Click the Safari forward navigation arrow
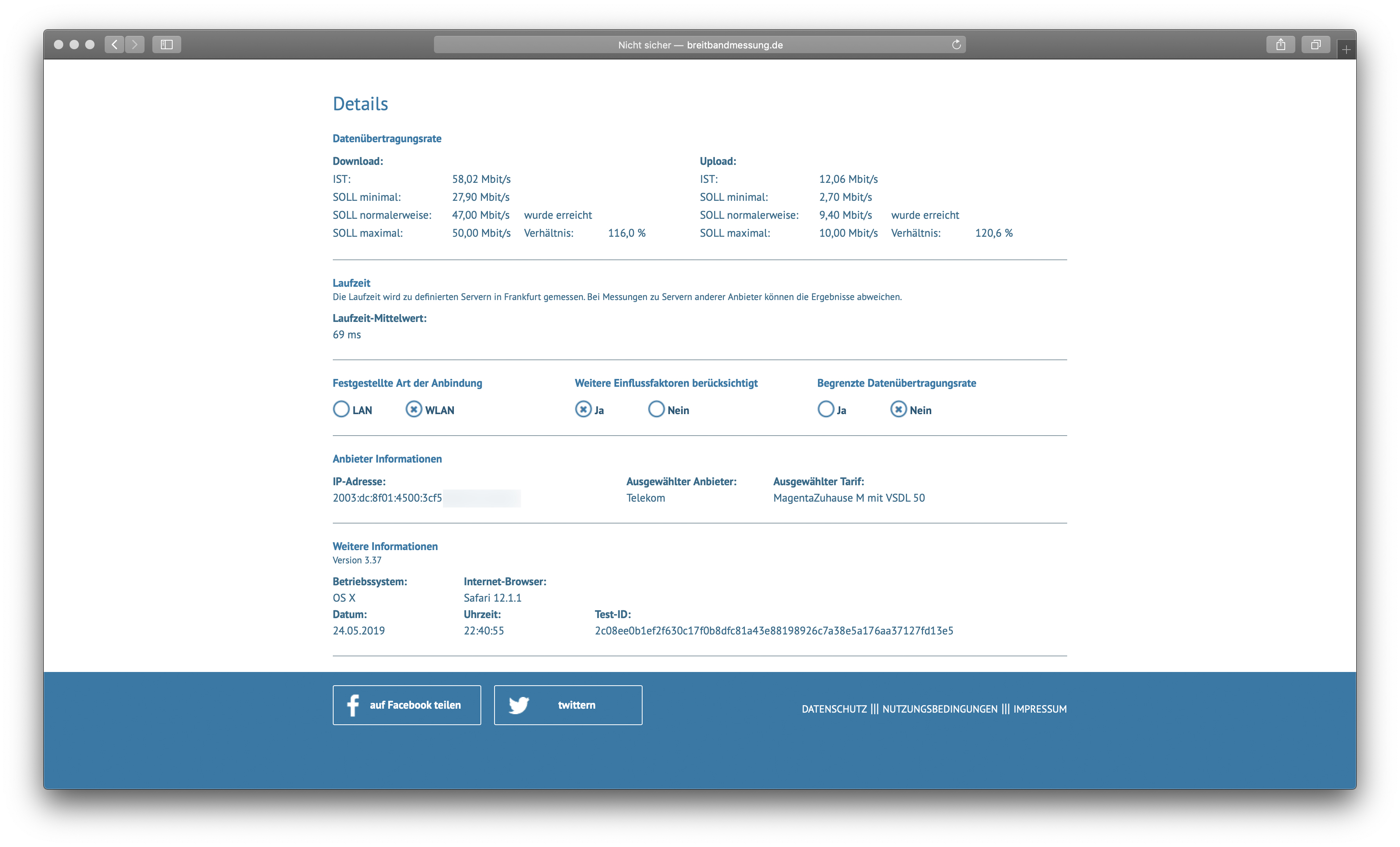Viewport: 1400px width, 847px height. pos(135,44)
